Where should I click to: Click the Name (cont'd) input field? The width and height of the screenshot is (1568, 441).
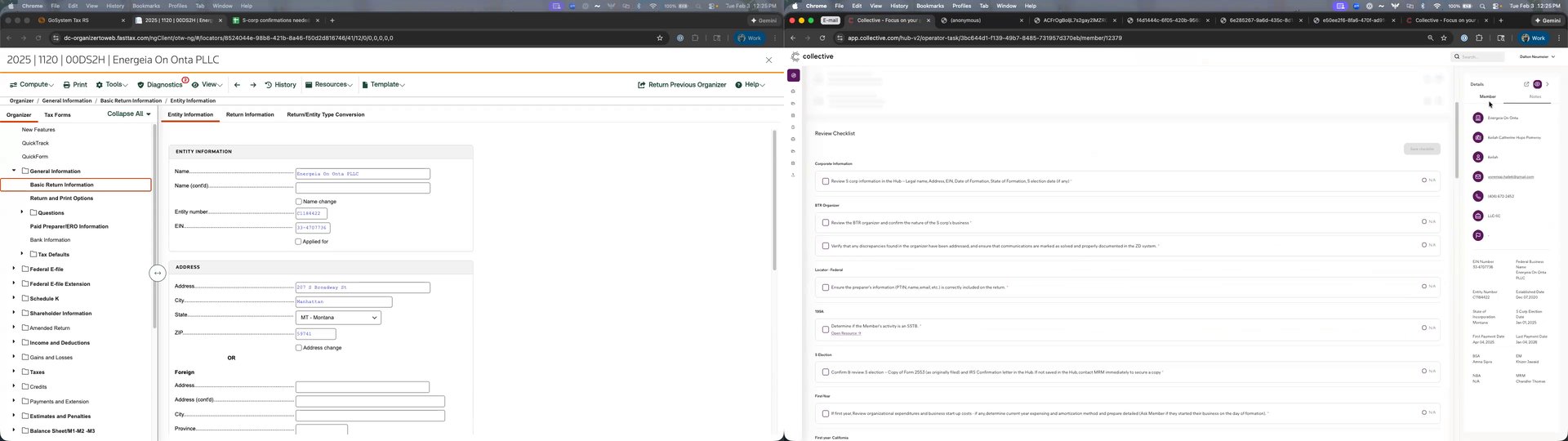pos(363,188)
